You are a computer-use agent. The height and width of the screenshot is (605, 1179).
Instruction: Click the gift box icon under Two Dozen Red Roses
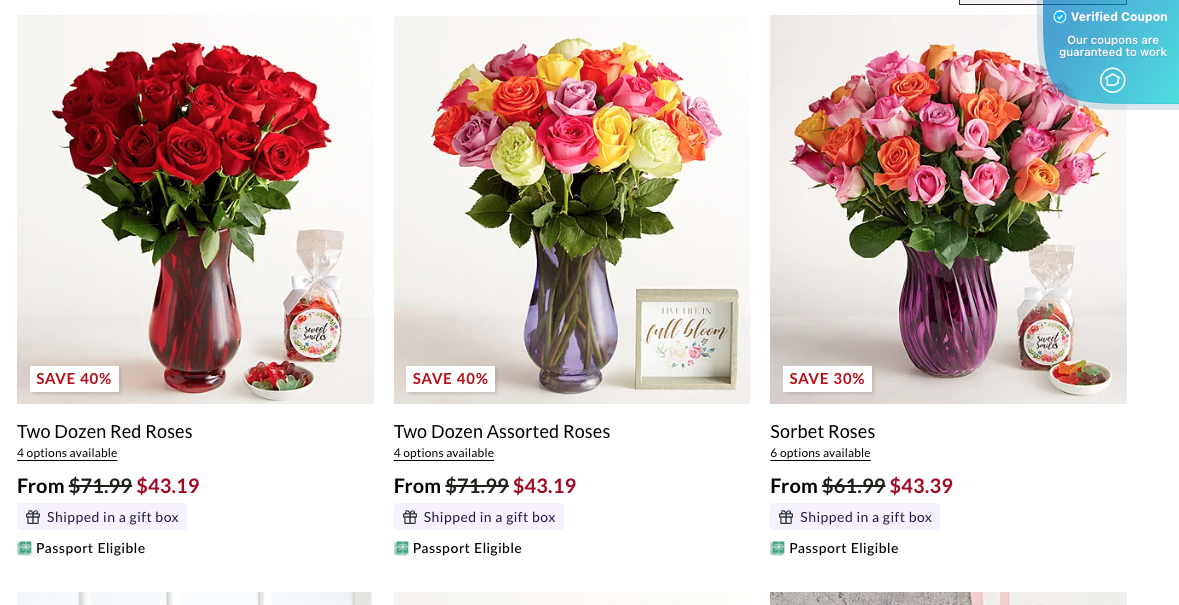point(33,517)
